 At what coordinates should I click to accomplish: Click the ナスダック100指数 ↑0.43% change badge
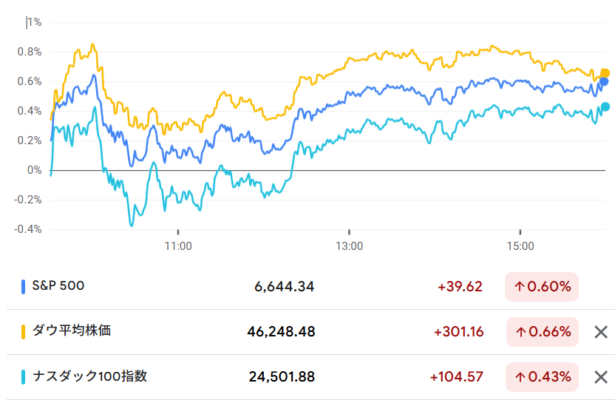[543, 377]
